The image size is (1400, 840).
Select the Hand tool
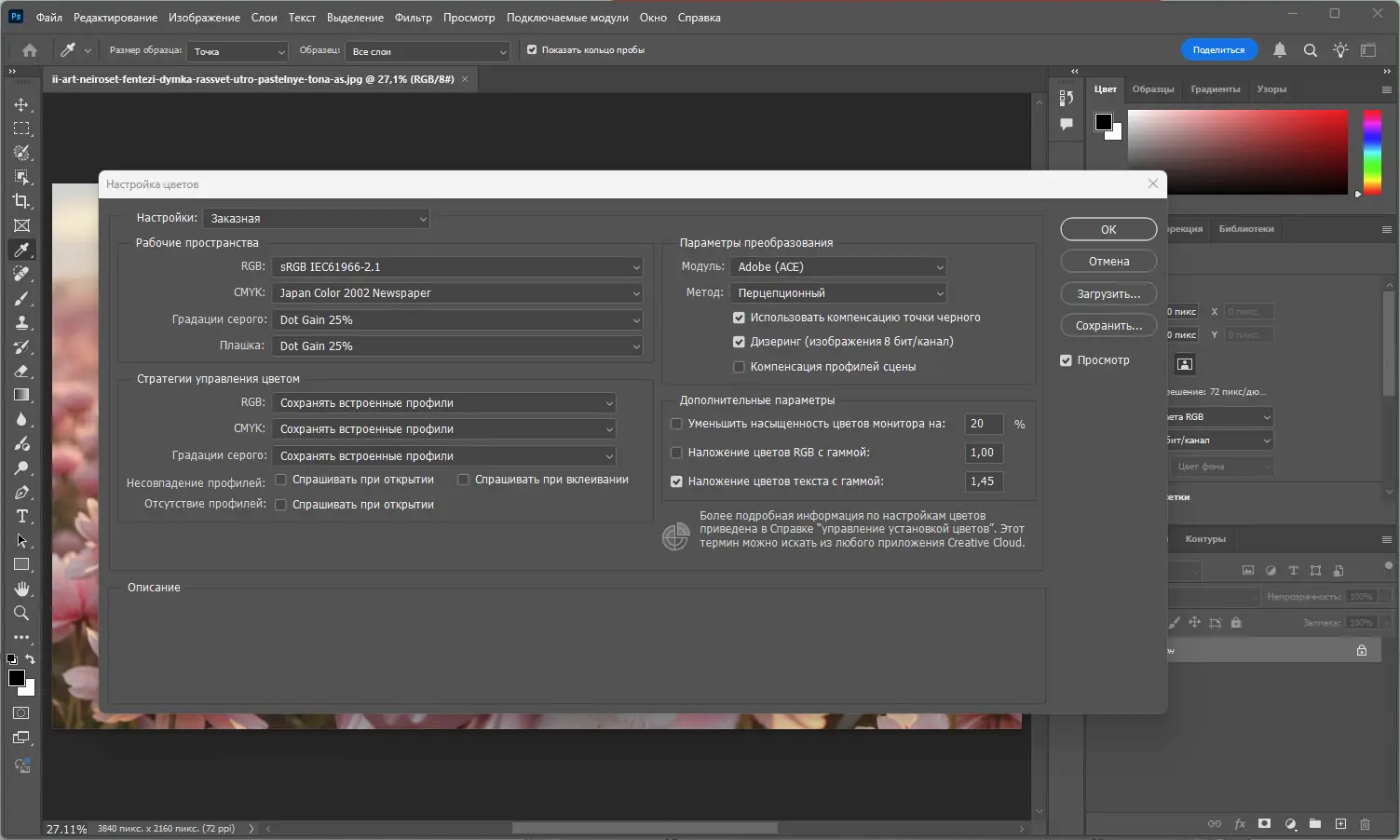tap(22, 589)
